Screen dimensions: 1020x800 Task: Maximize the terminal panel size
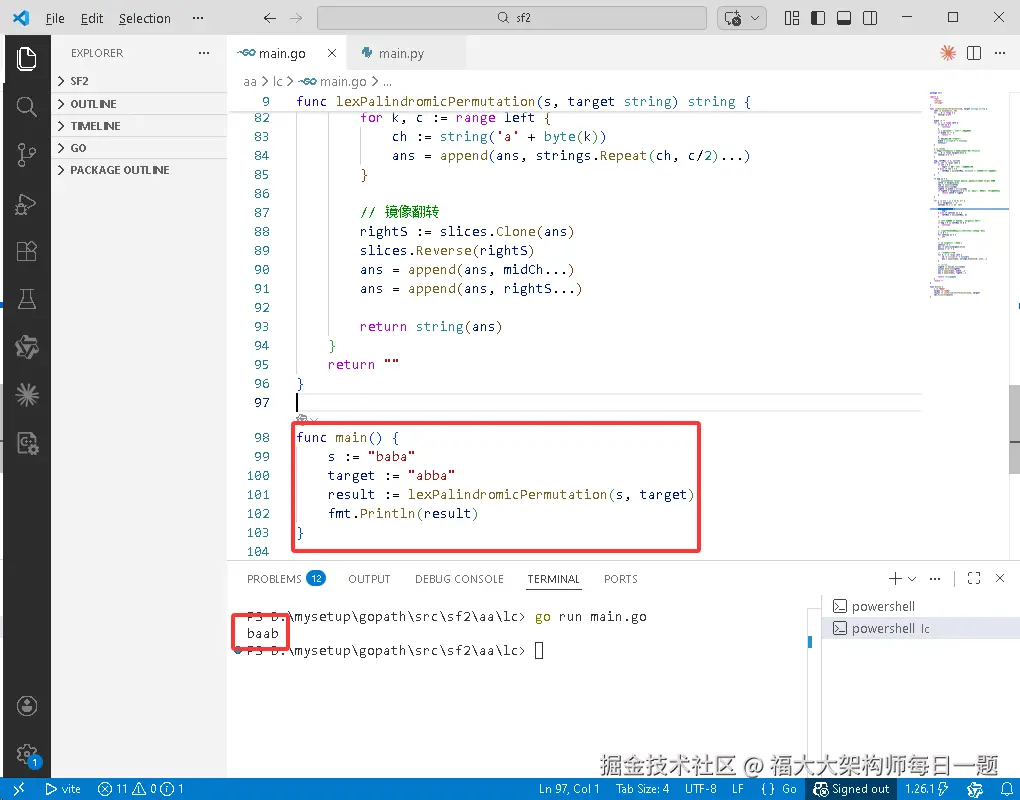974,578
